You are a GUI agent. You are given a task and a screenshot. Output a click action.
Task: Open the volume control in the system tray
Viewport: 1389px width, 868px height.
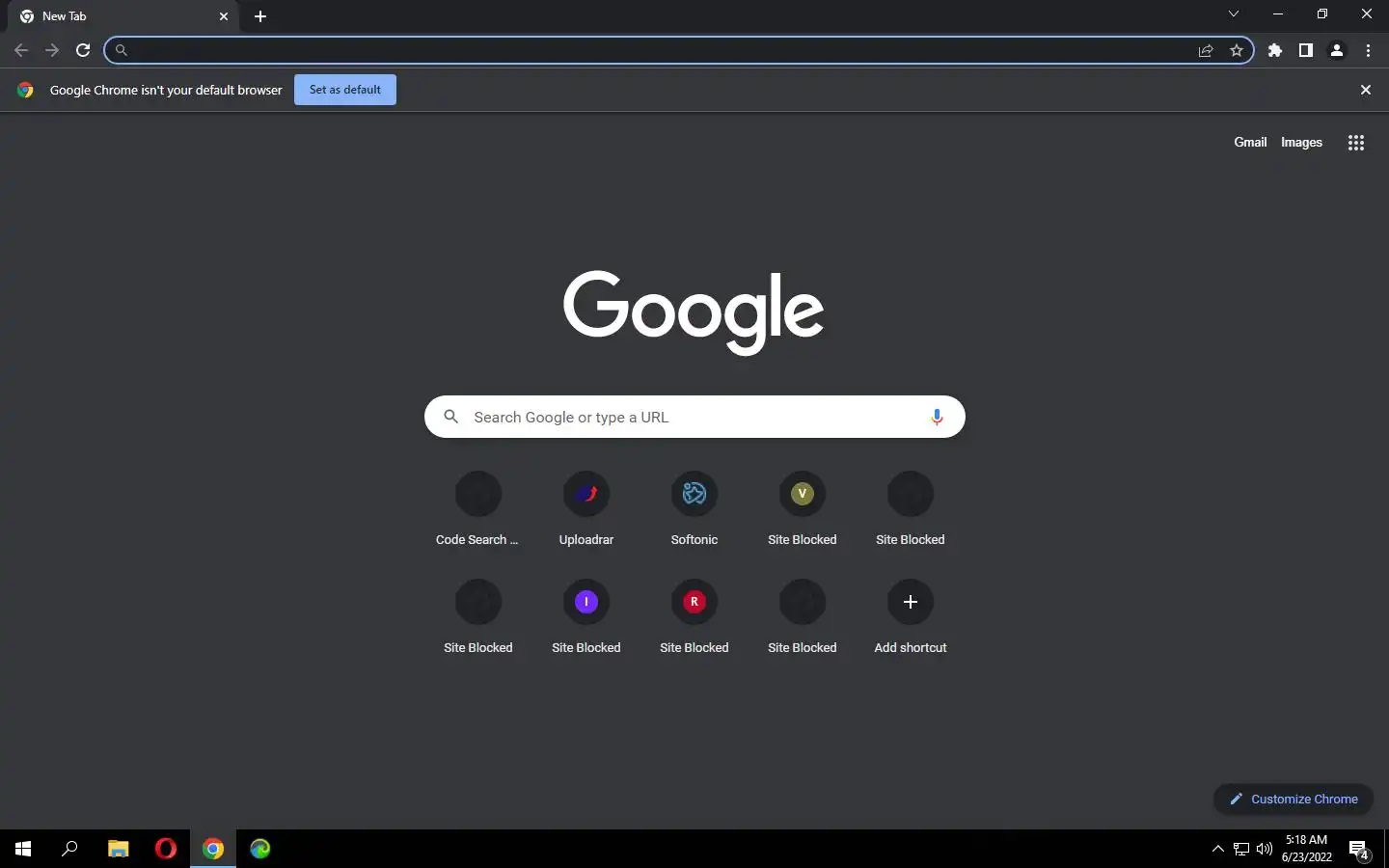coord(1265,849)
